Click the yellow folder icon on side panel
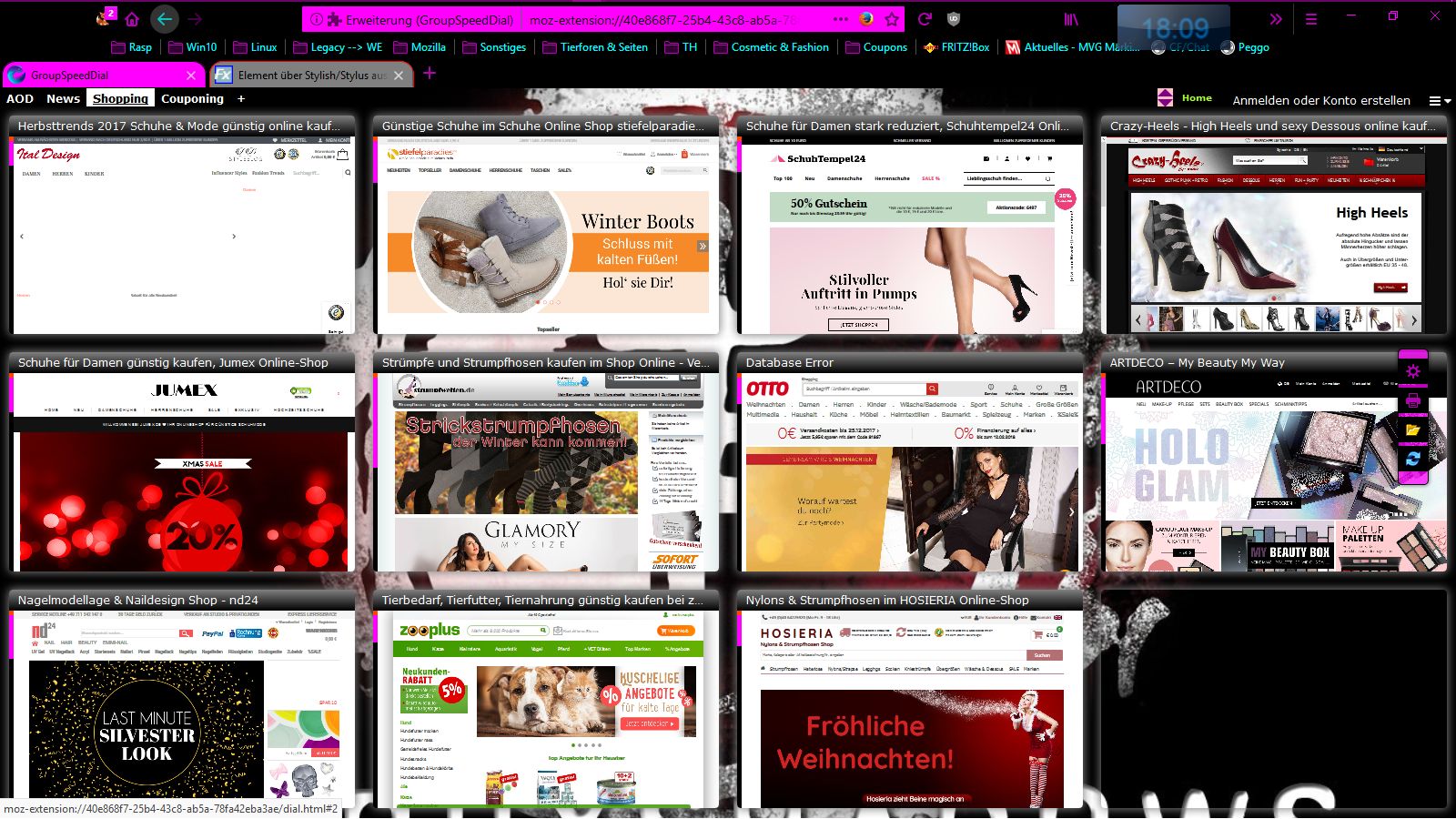The width and height of the screenshot is (1456, 819). 1413,430
